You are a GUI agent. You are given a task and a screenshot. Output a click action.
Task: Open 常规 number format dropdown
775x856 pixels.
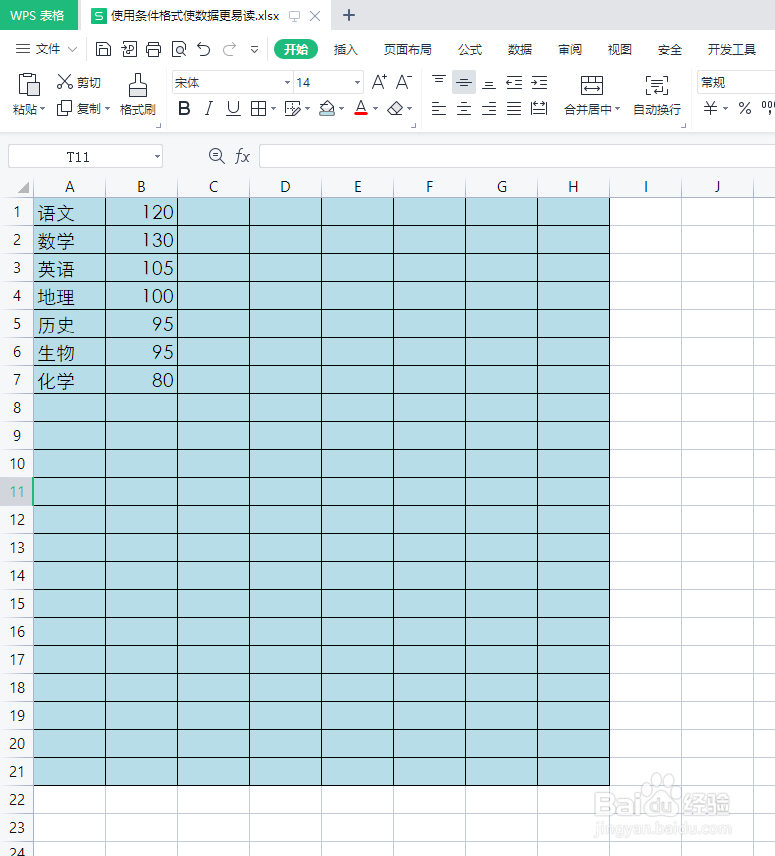736,82
